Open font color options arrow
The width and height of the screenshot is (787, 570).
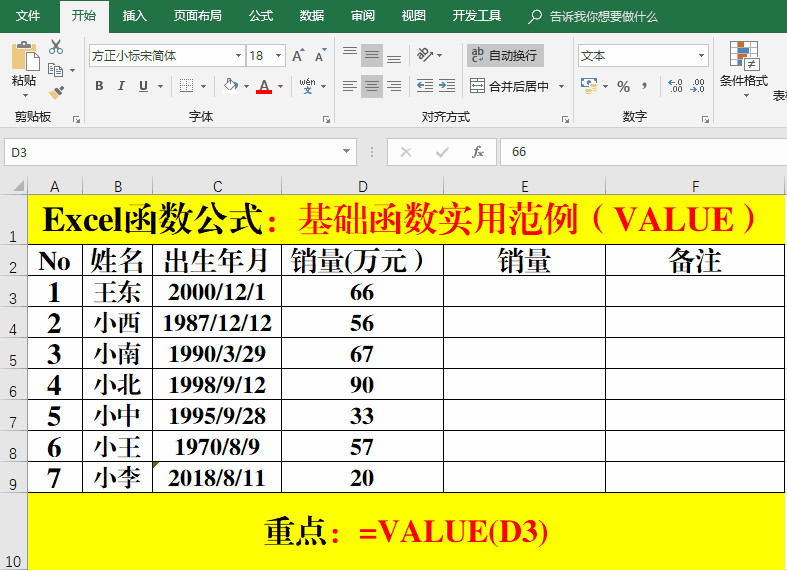click(x=280, y=86)
